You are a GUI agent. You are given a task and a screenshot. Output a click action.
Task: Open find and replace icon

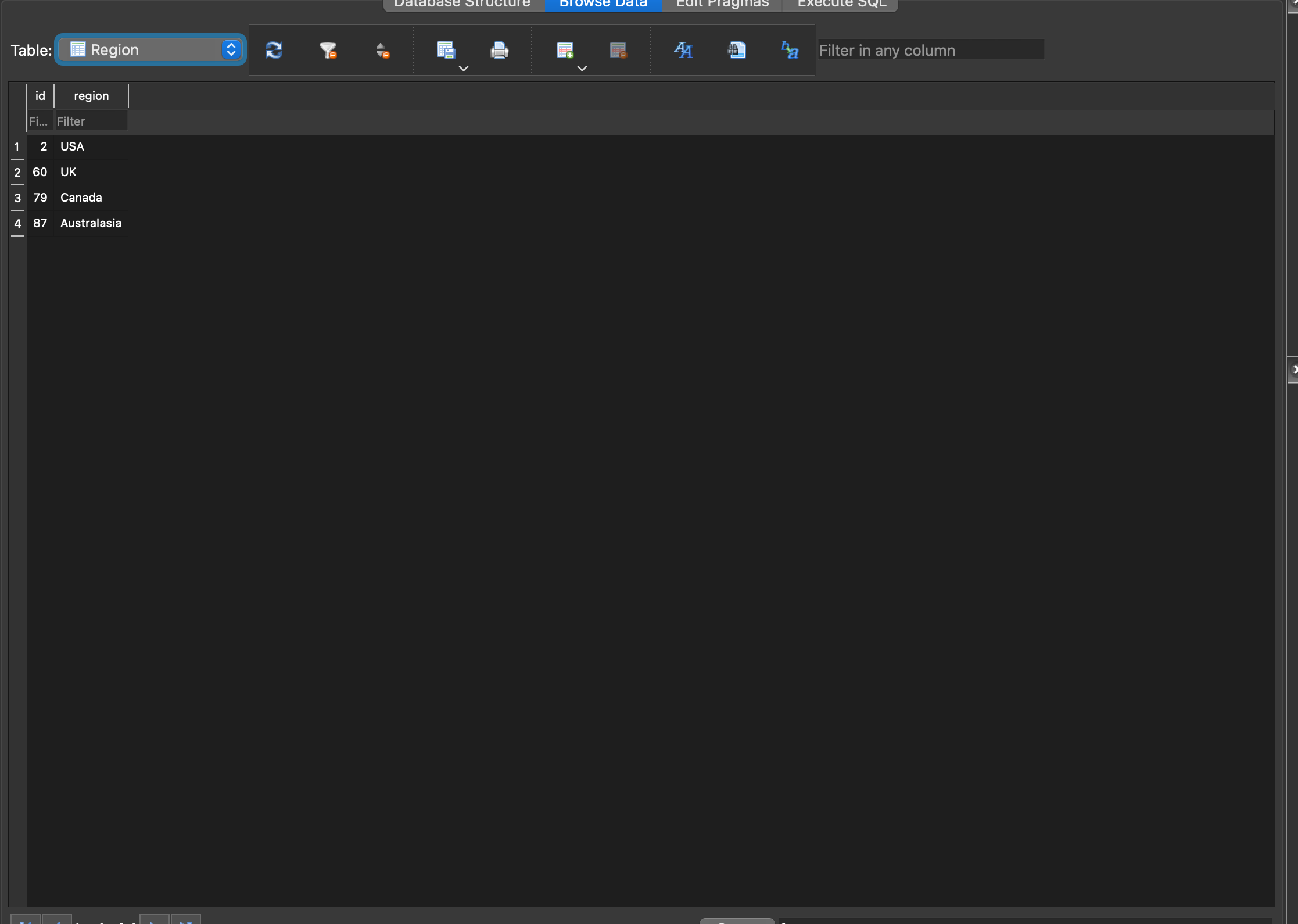coord(790,51)
